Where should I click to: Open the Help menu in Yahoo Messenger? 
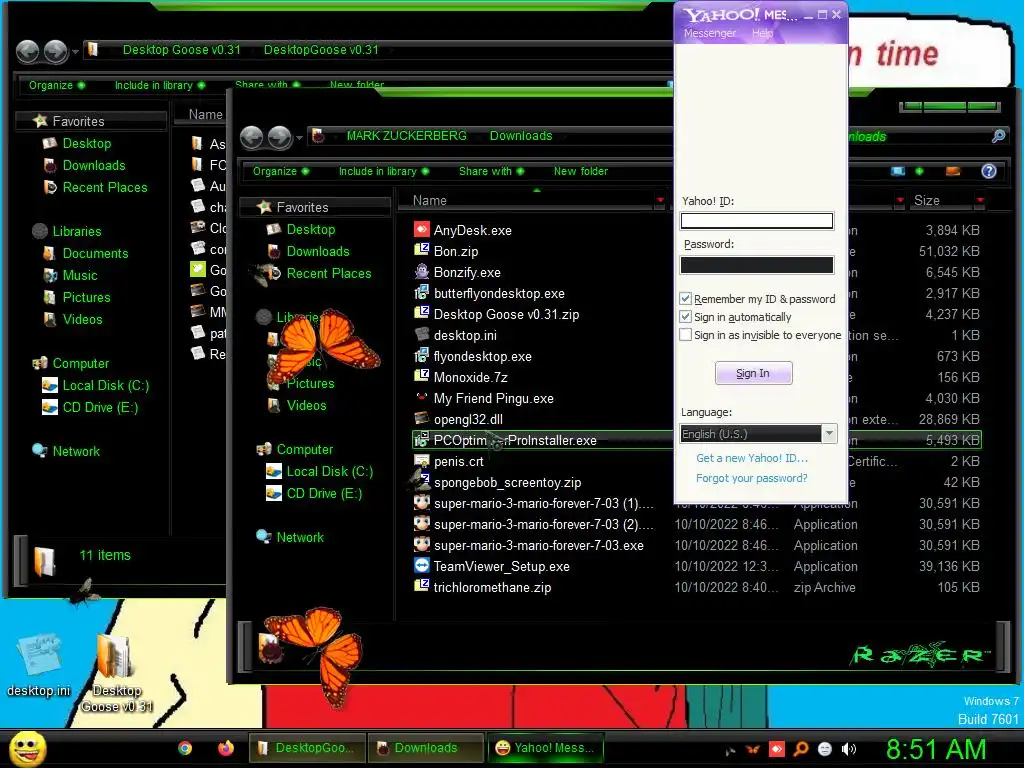(762, 33)
